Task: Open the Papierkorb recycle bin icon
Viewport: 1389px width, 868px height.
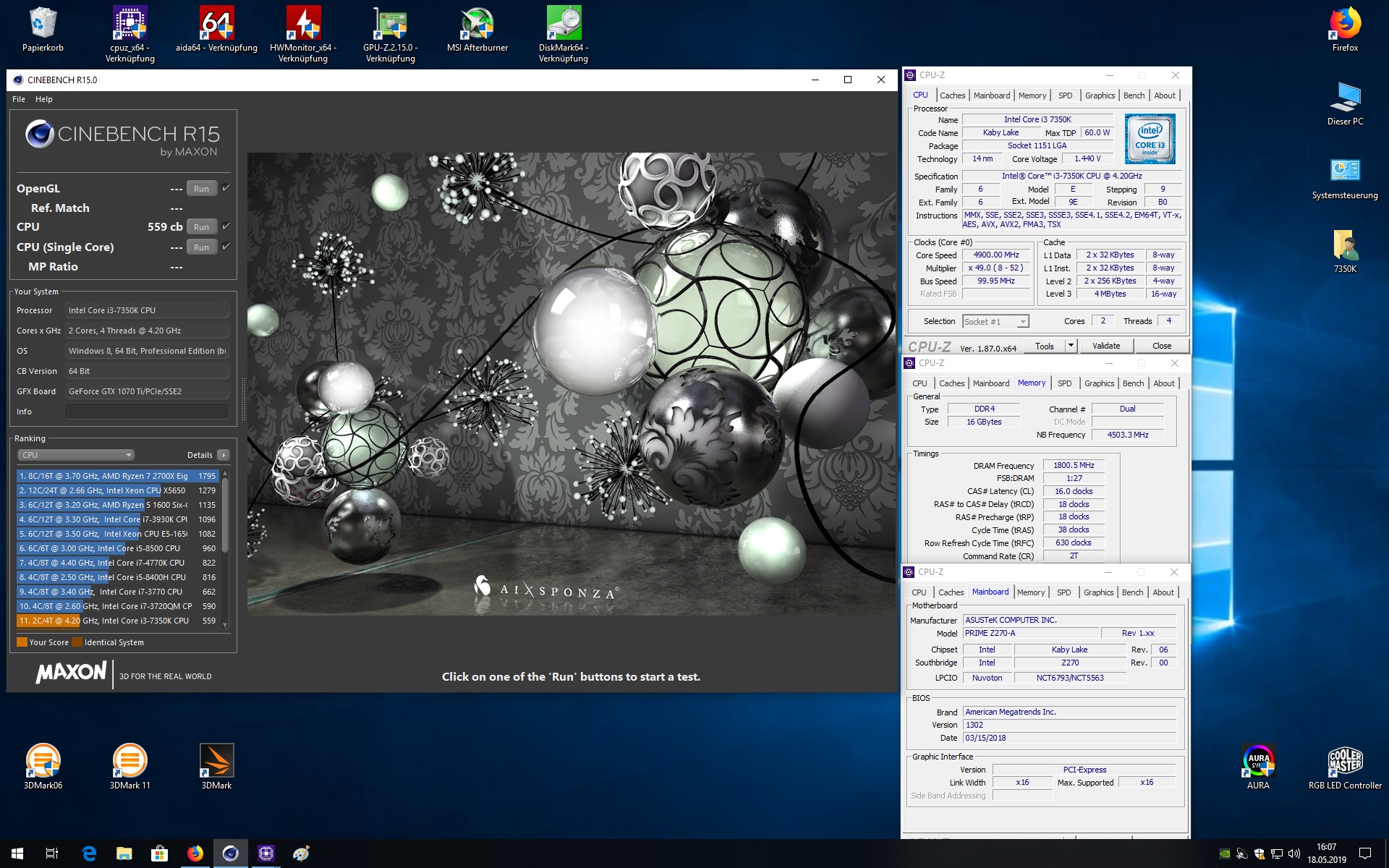Action: tap(43, 30)
